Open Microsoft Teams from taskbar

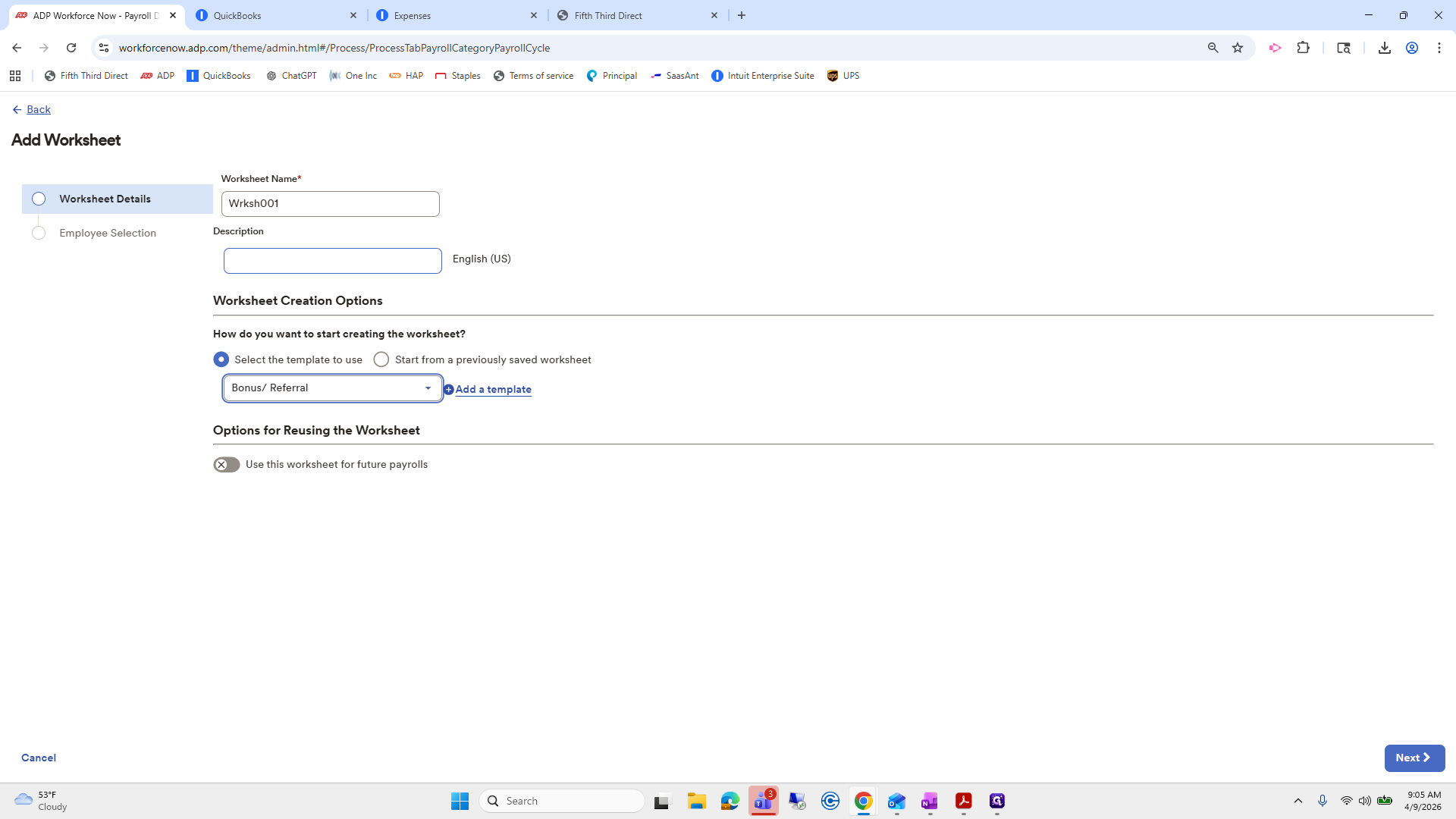click(x=764, y=801)
